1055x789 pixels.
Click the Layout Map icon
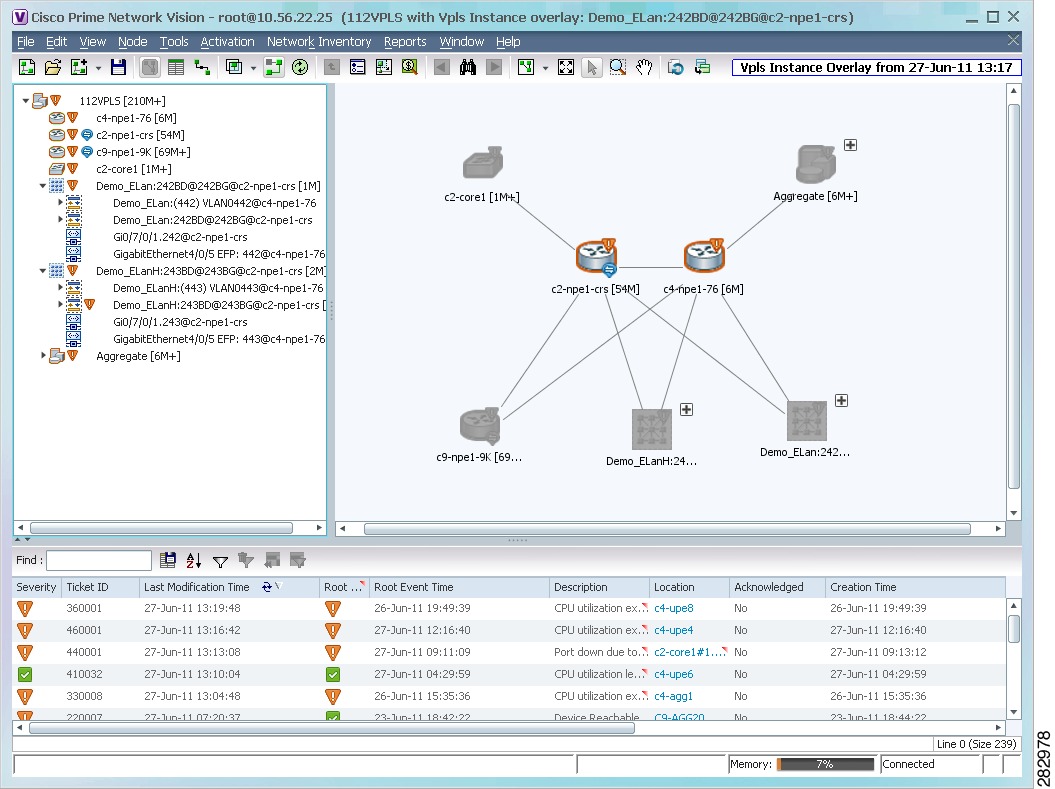click(x=525, y=67)
